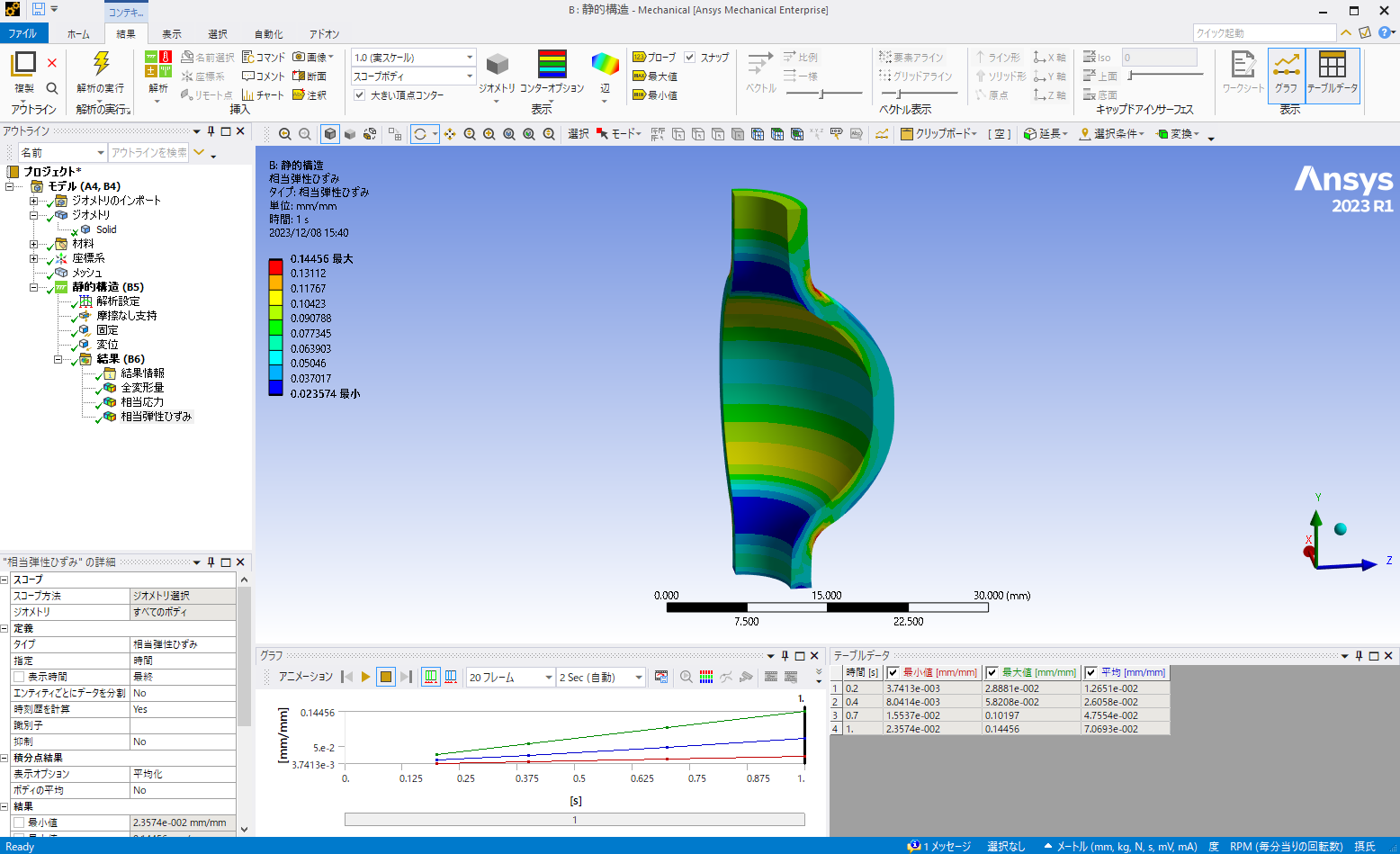Open the 2 Sec (自動) duration dropdown

(x=601, y=678)
